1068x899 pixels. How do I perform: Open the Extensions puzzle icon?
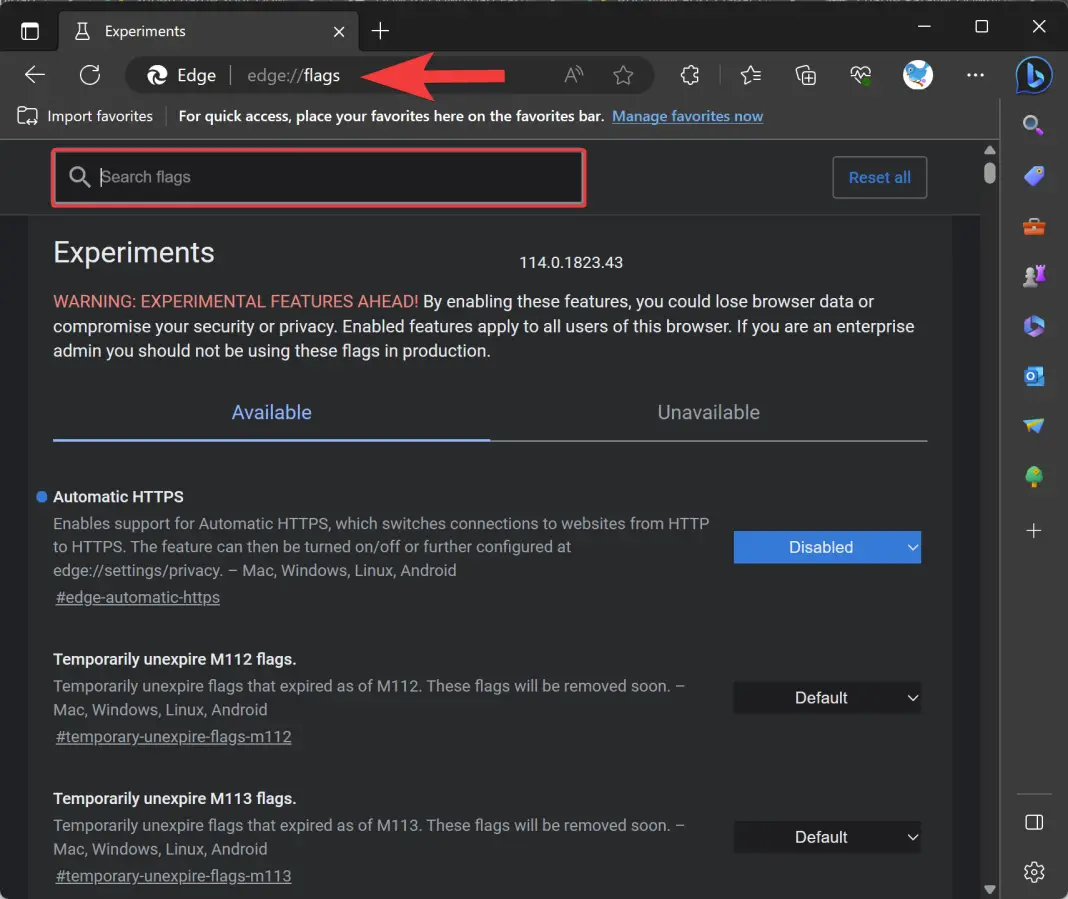point(689,75)
